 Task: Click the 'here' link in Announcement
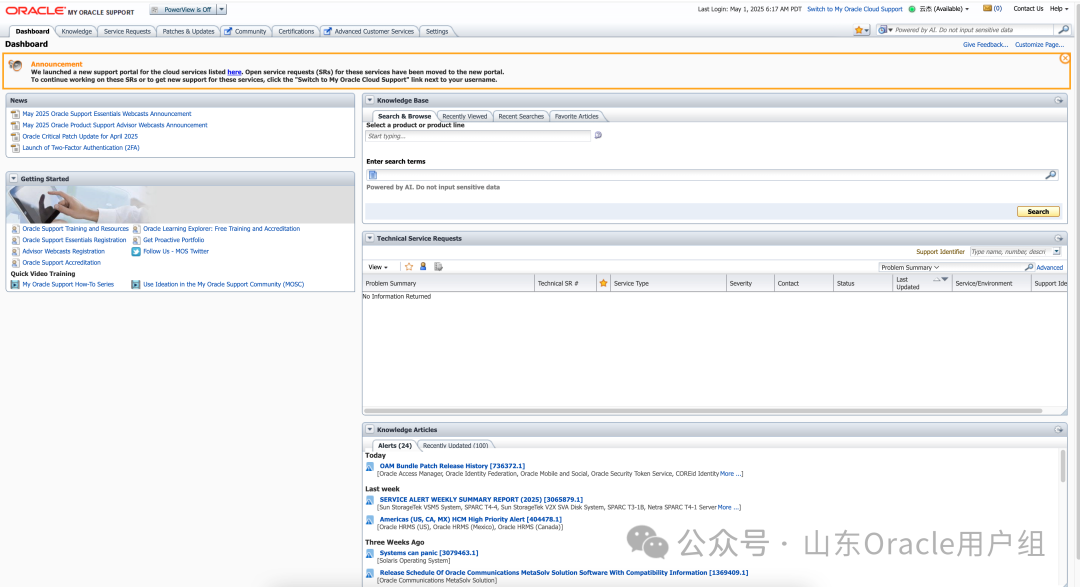(x=234, y=72)
